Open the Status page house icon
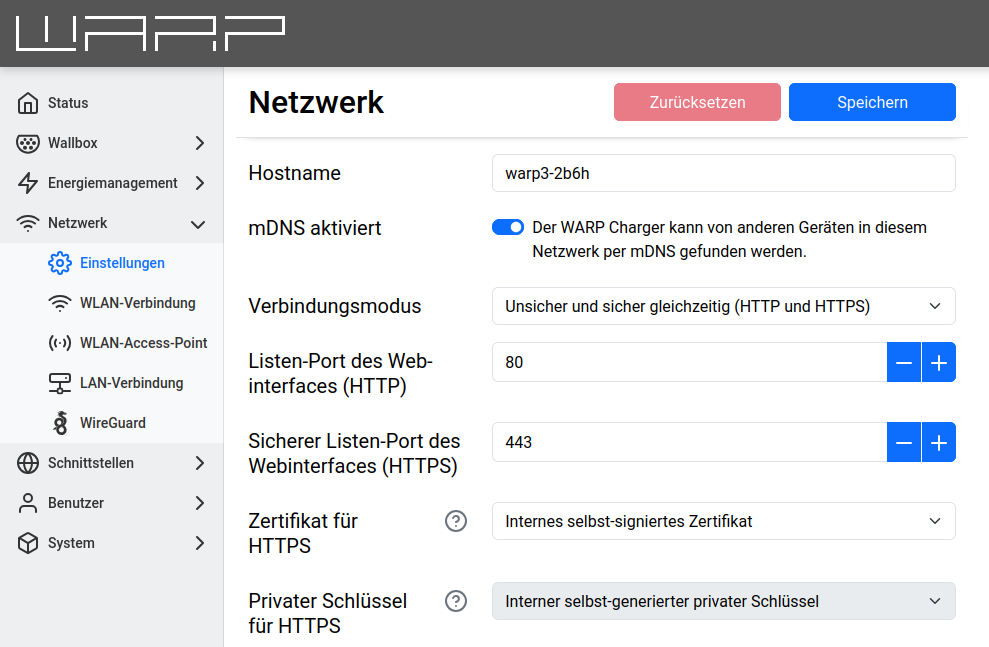This screenshot has height=647, width=989. 29,103
